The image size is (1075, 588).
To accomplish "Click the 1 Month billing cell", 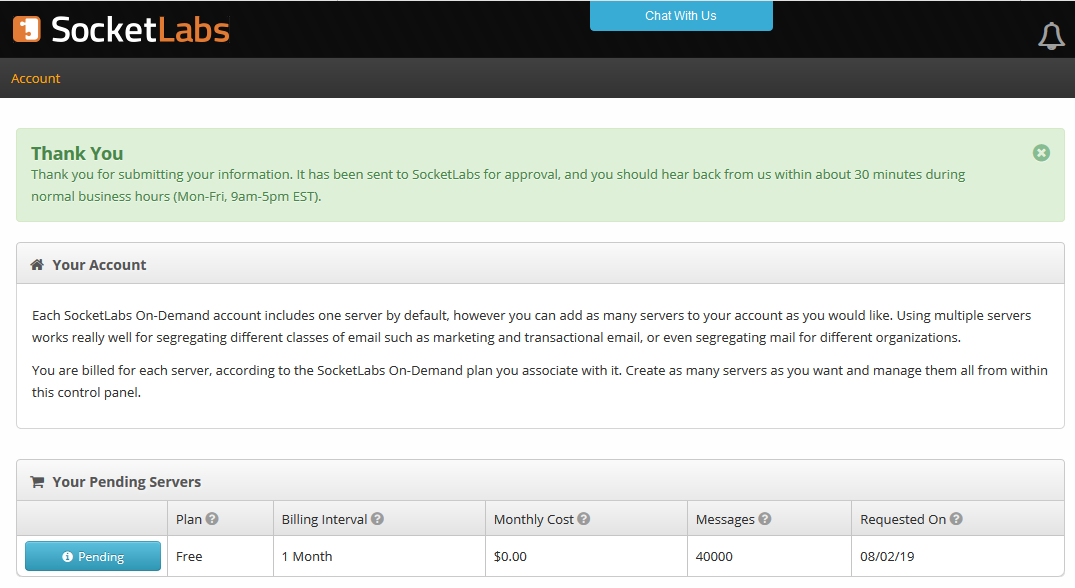I will [379, 556].
